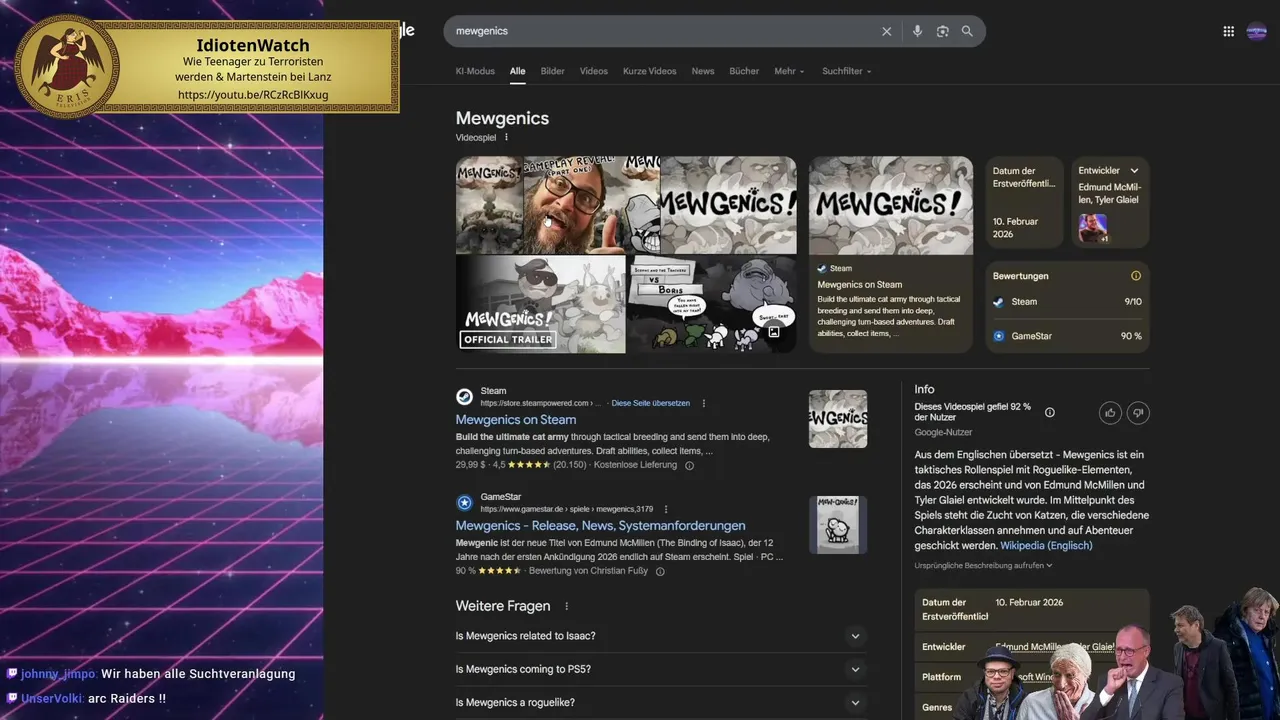Expand the Entwickler card chevron
This screenshot has width=1280, height=720.
click(x=1134, y=171)
